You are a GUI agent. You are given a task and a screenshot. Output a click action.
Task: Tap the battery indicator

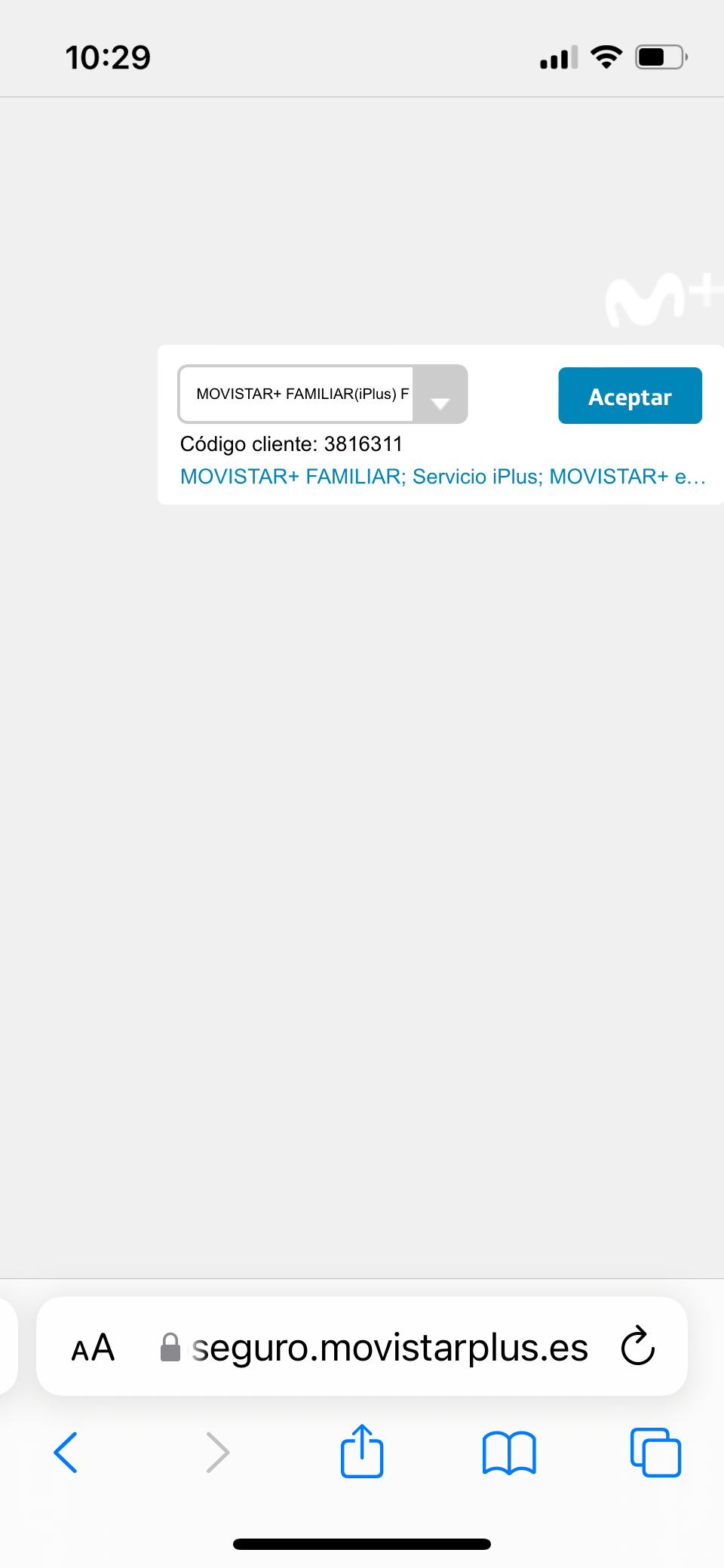661,57
